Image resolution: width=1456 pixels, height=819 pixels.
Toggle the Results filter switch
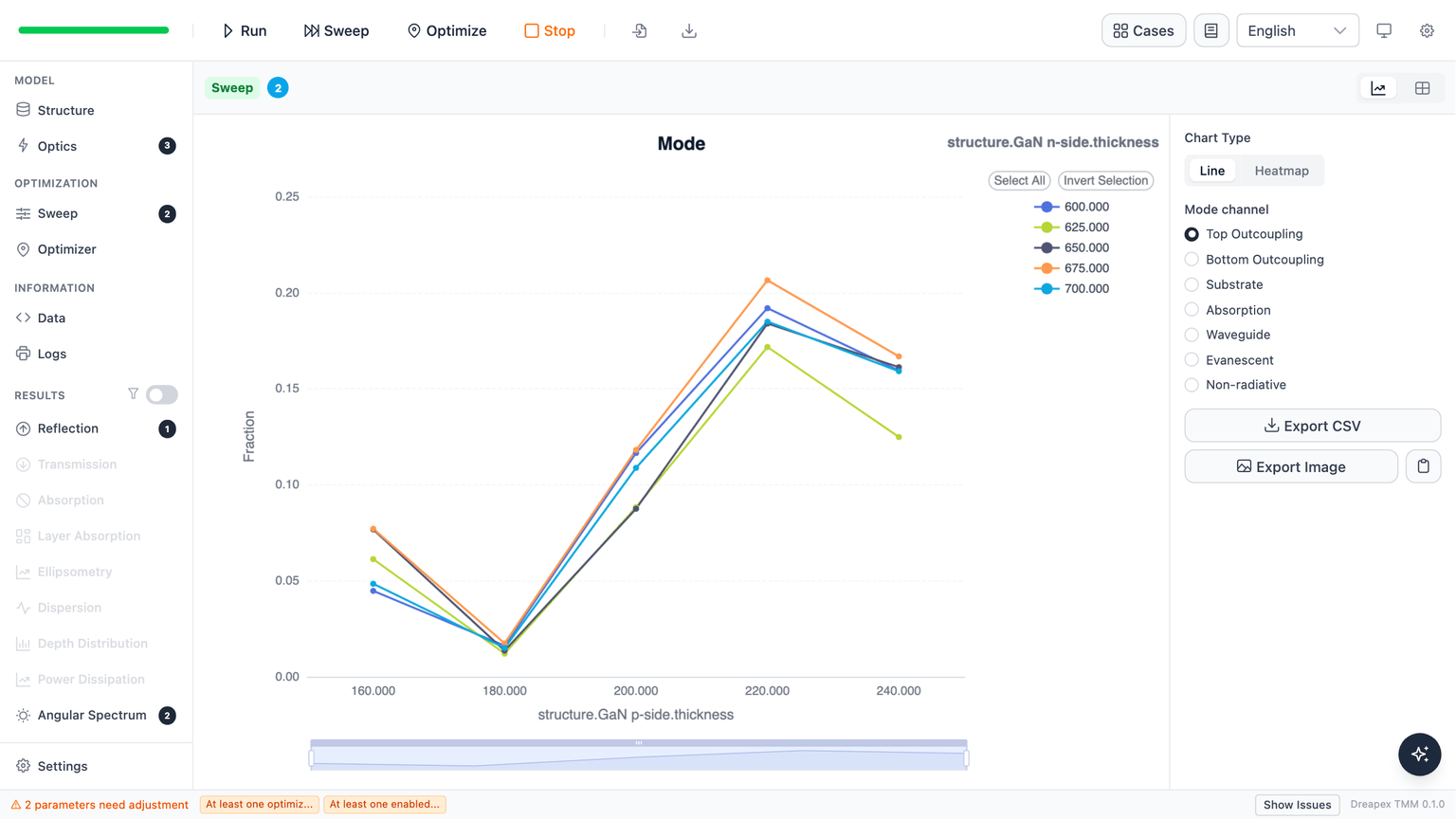pyautogui.click(x=162, y=394)
